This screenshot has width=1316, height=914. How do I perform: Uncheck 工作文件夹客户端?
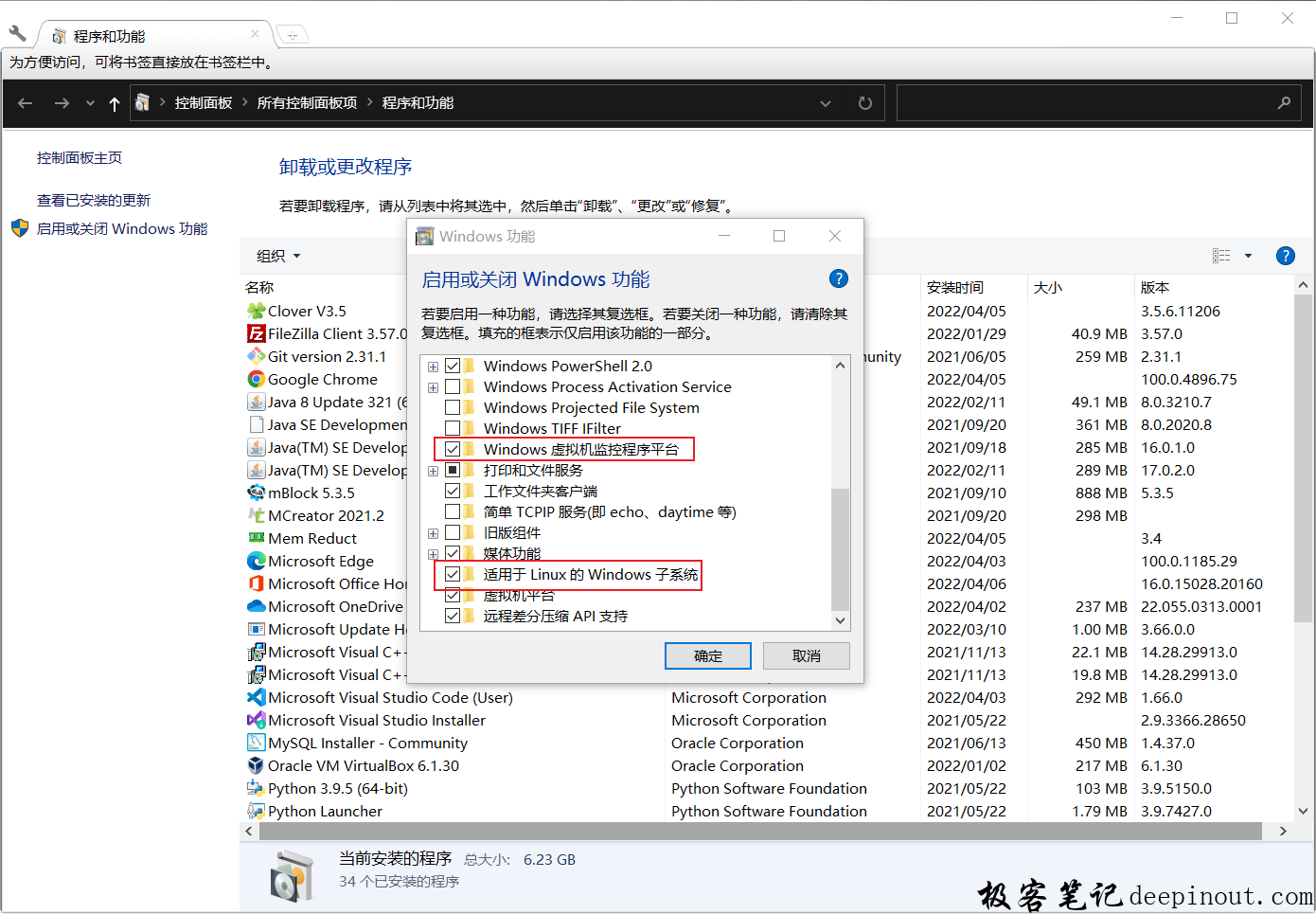(x=453, y=491)
